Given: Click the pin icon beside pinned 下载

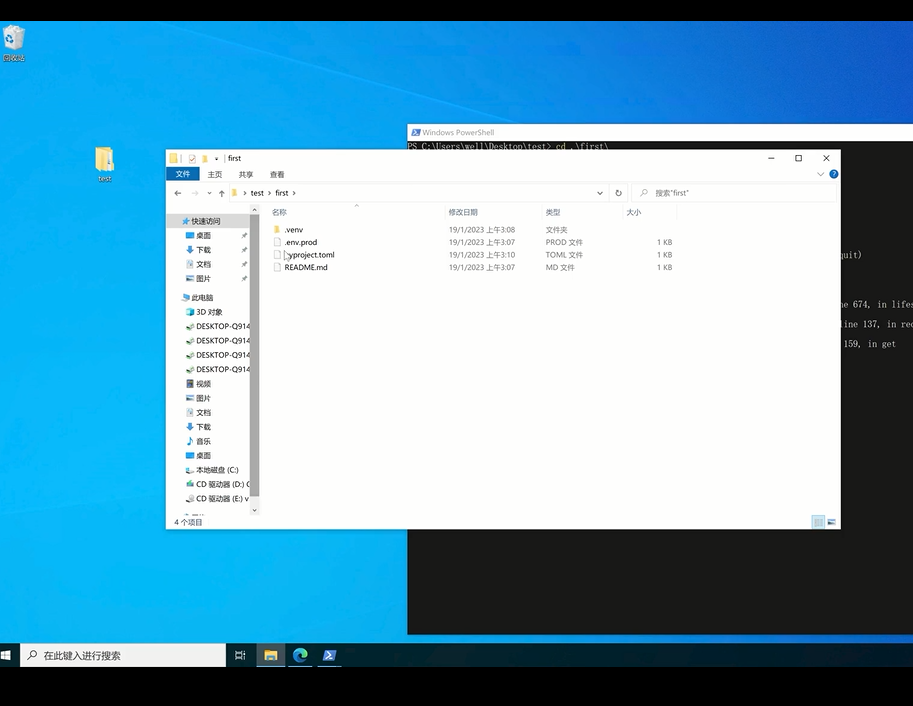Looking at the screenshot, I should coord(244,250).
